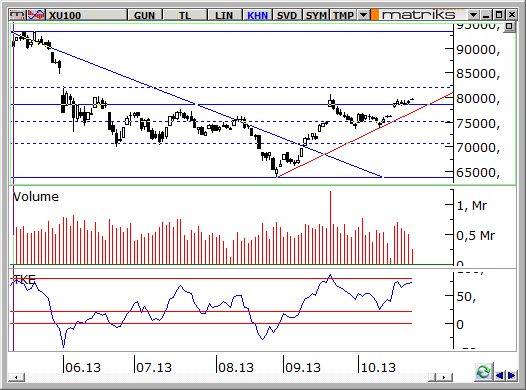Click the scrollbar left arrow
This screenshot has width=526, height=390.
(x=16, y=378)
